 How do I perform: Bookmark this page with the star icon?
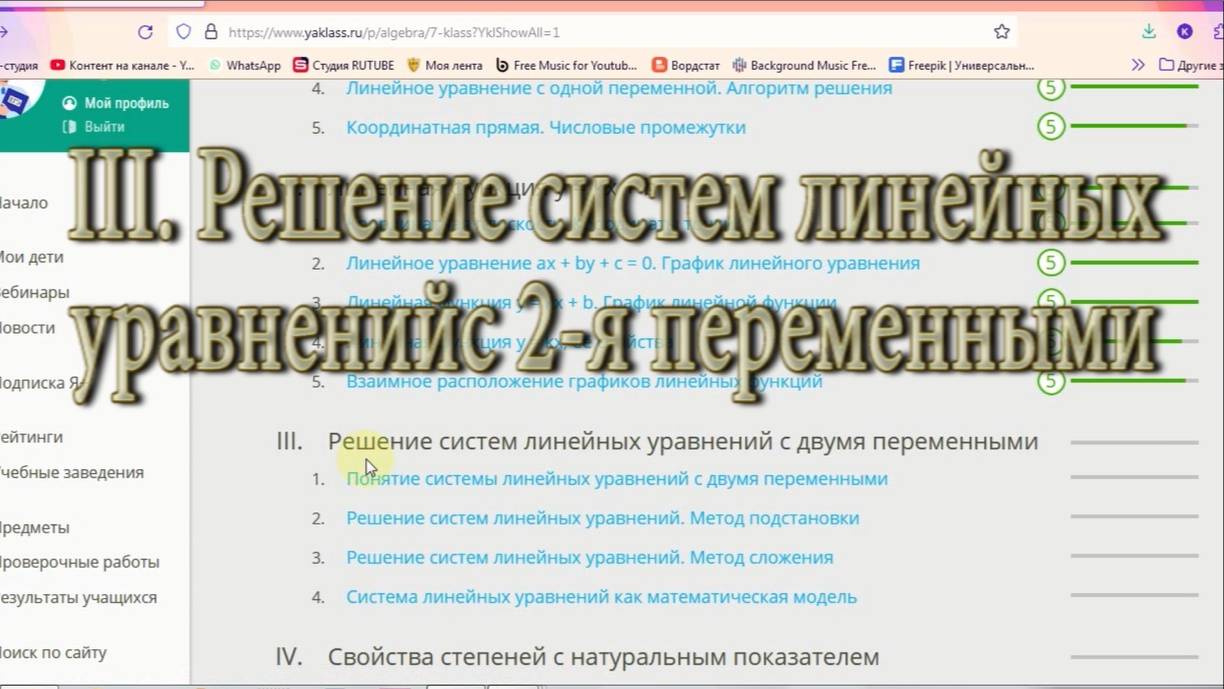1002,32
